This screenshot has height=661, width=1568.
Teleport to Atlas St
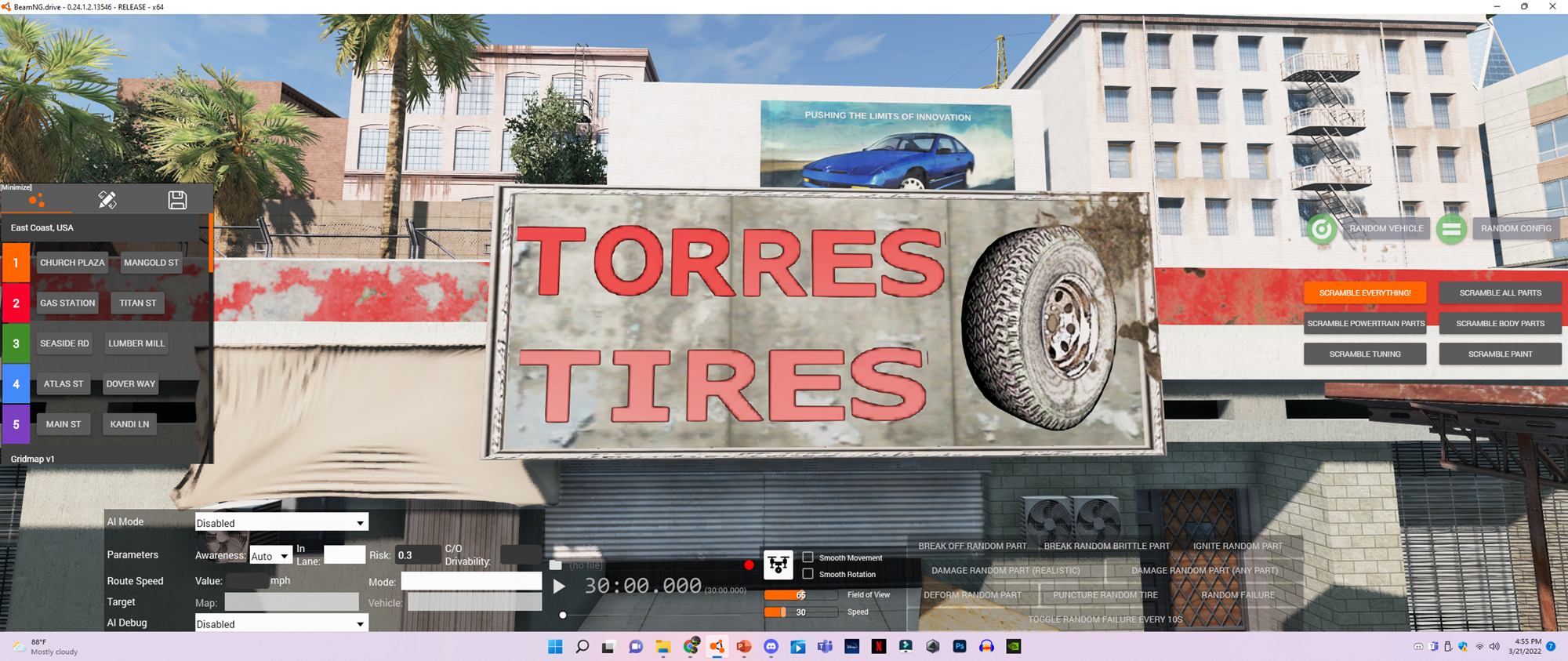point(64,384)
